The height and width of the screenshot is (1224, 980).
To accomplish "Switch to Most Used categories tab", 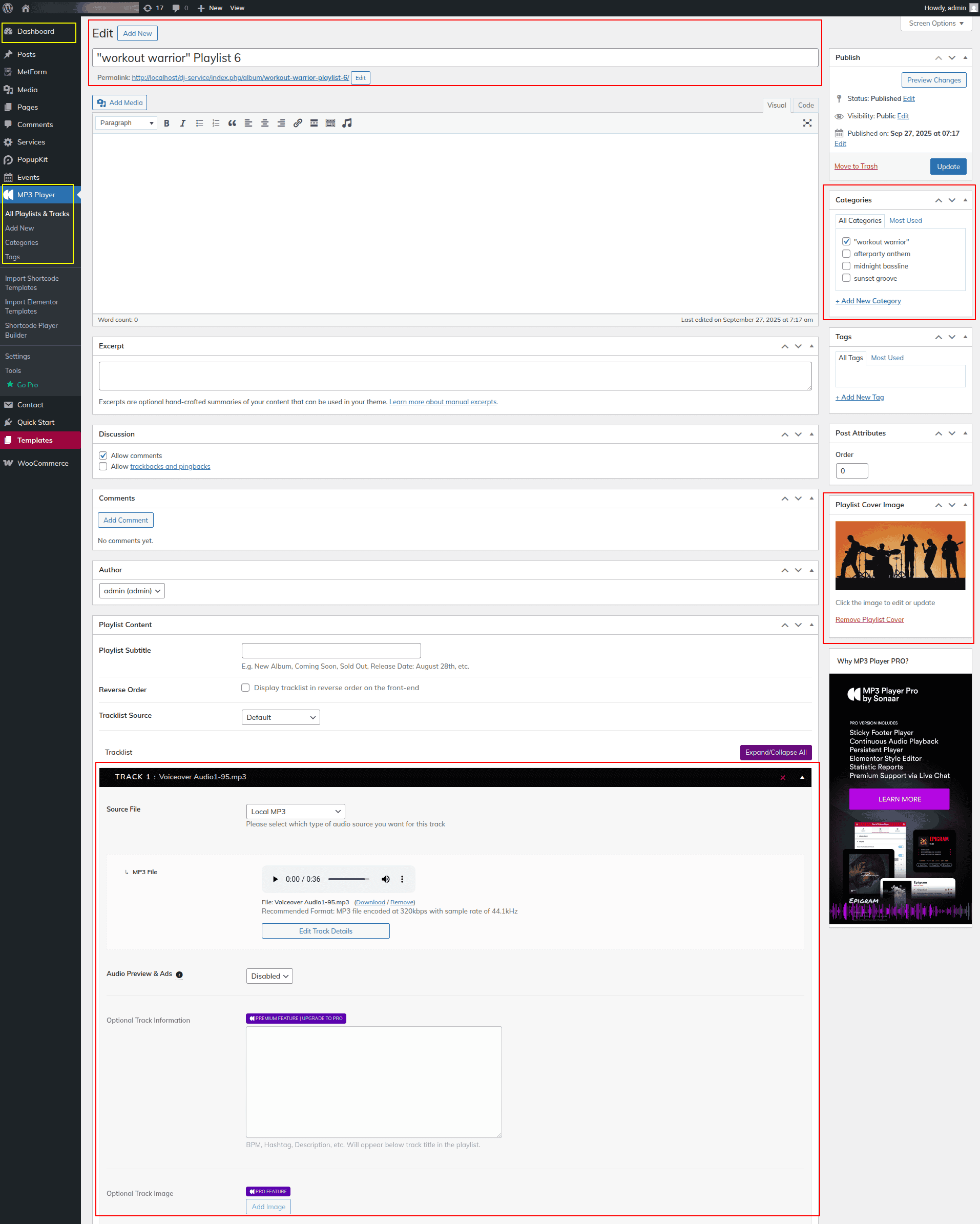I will tap(905, 220).
